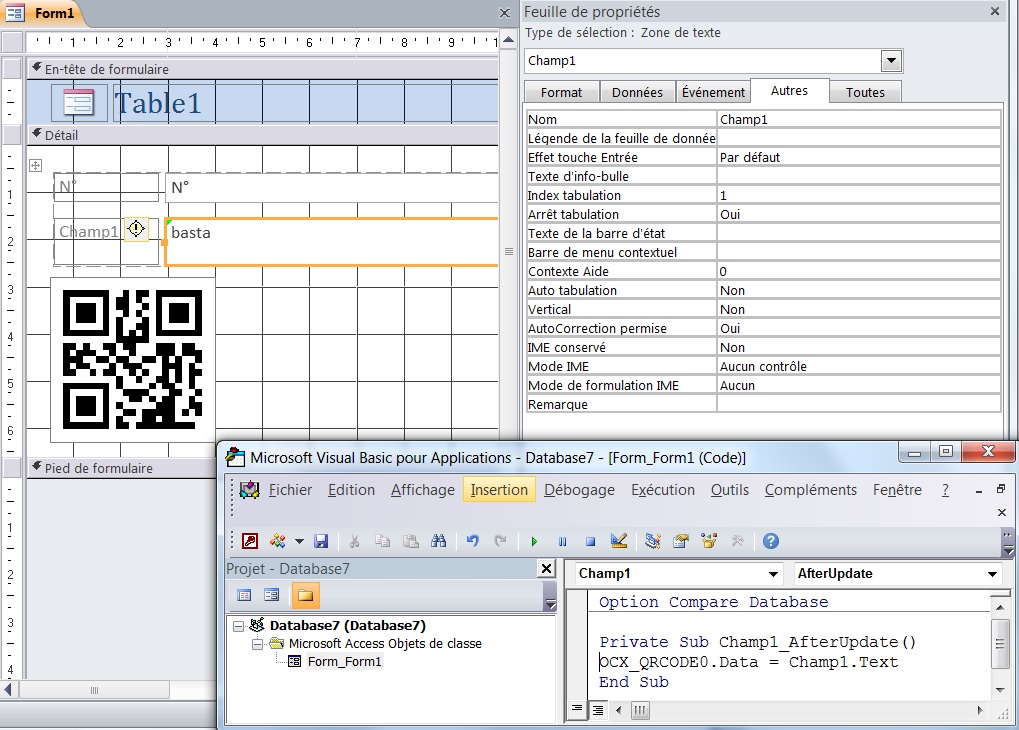Select the basta text box on the form

(x=332, y=242)
